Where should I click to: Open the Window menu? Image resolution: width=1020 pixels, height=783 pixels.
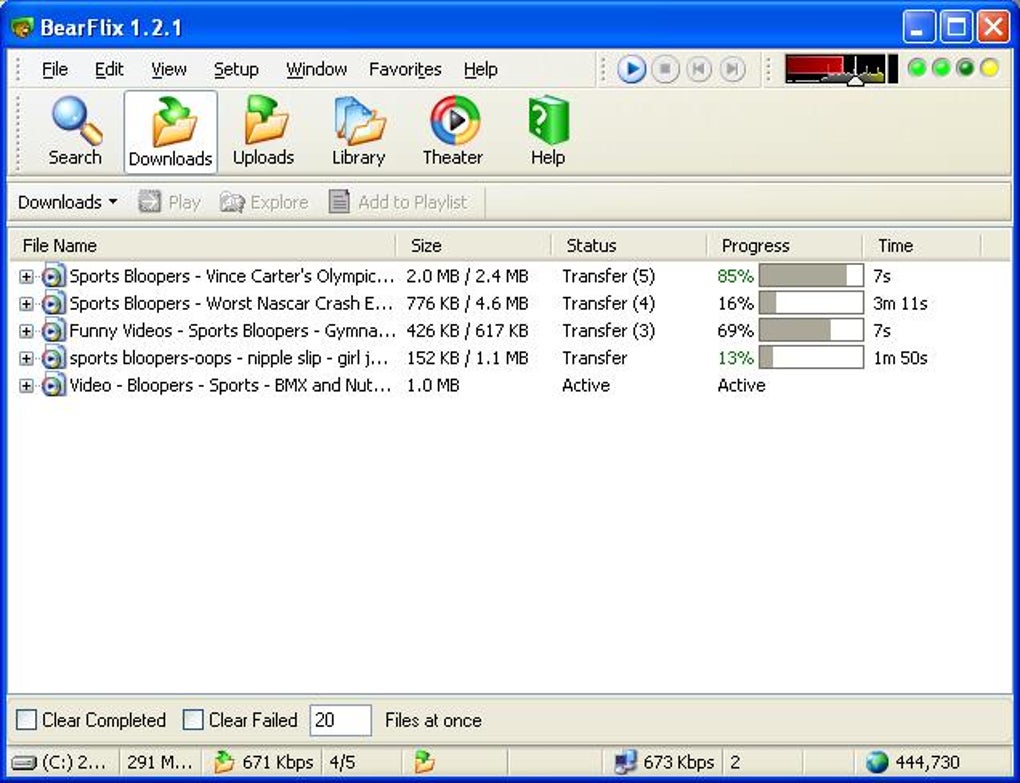point(316,69)
